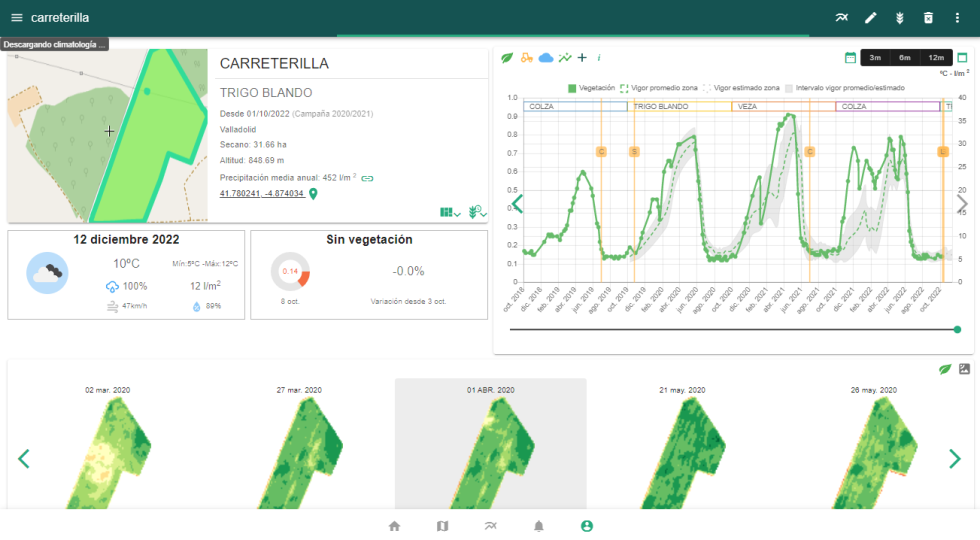Open the calendar date range picker
This screenshot has width=980, height=540.
(850, 58)
